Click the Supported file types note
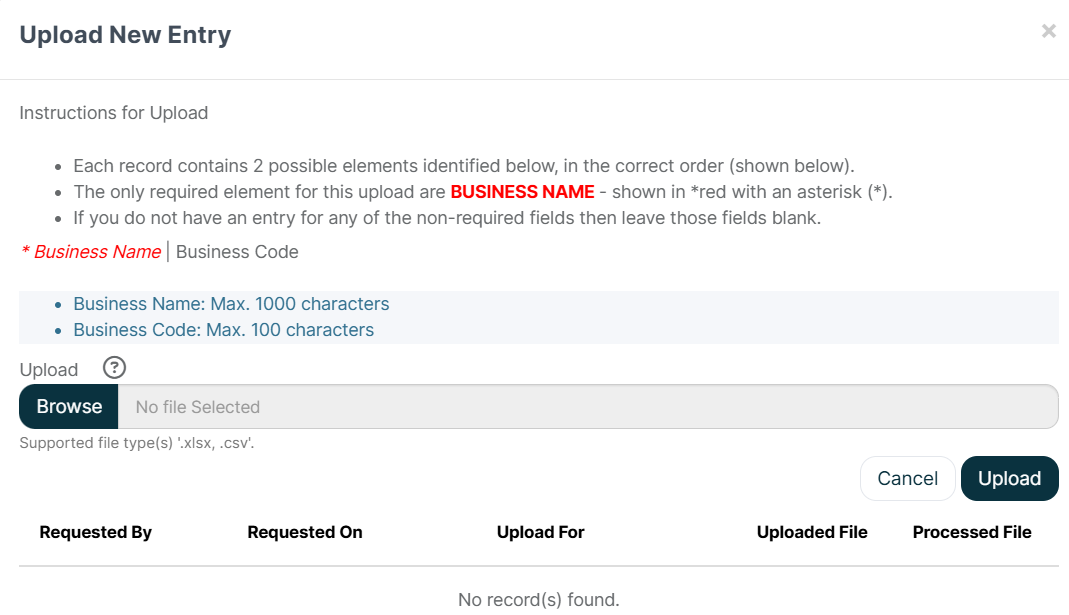The image size is (1069, 615). click(x=137, y=443)
